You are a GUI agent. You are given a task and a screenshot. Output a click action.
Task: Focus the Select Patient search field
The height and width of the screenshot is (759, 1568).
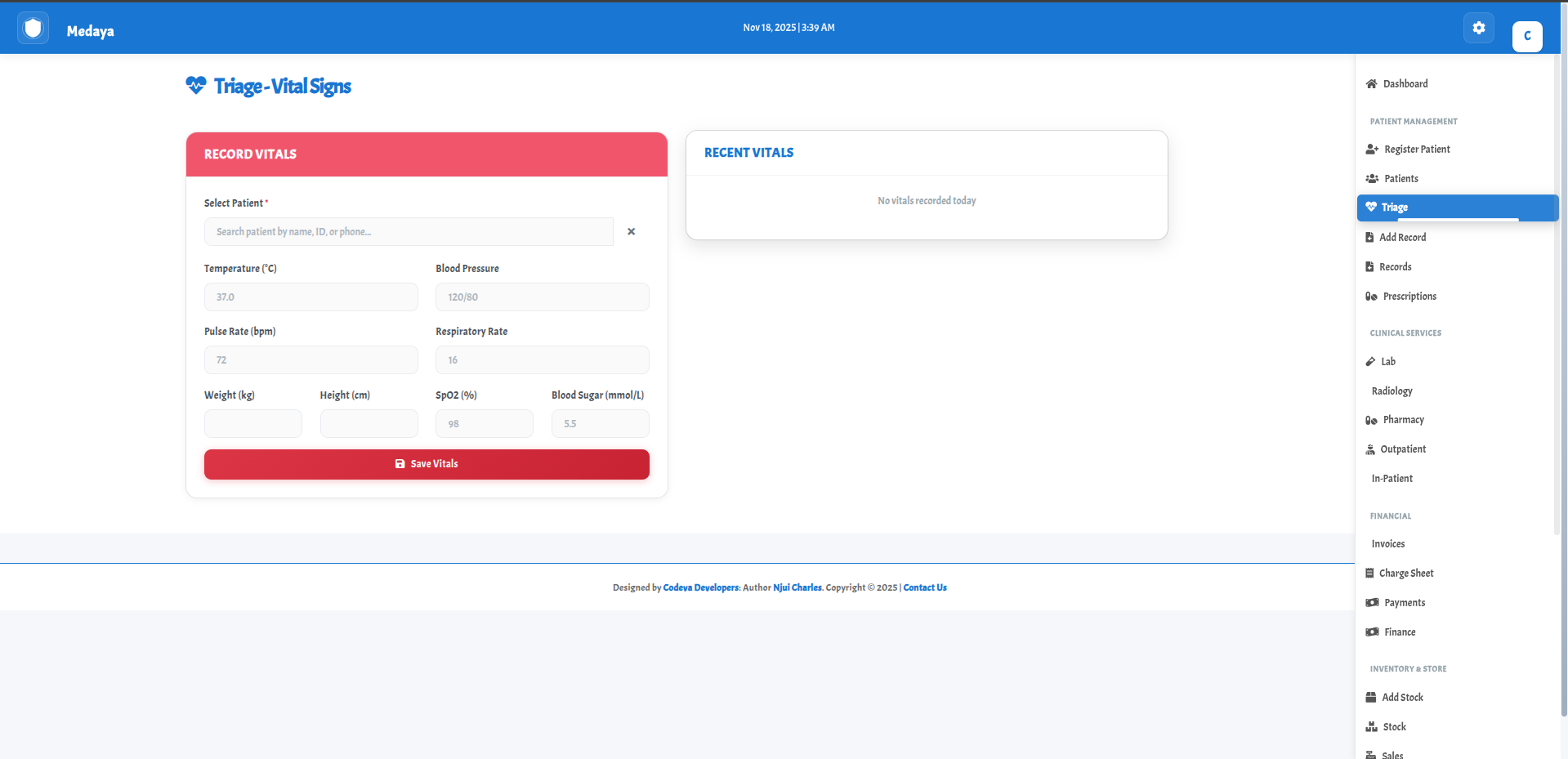(409, 232)
